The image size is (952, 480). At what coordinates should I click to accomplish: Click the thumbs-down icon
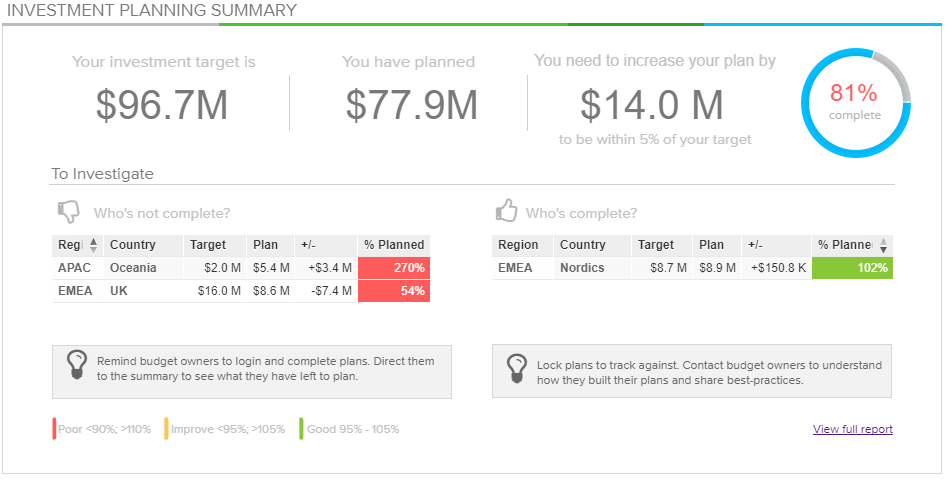[x=69, y=212]
